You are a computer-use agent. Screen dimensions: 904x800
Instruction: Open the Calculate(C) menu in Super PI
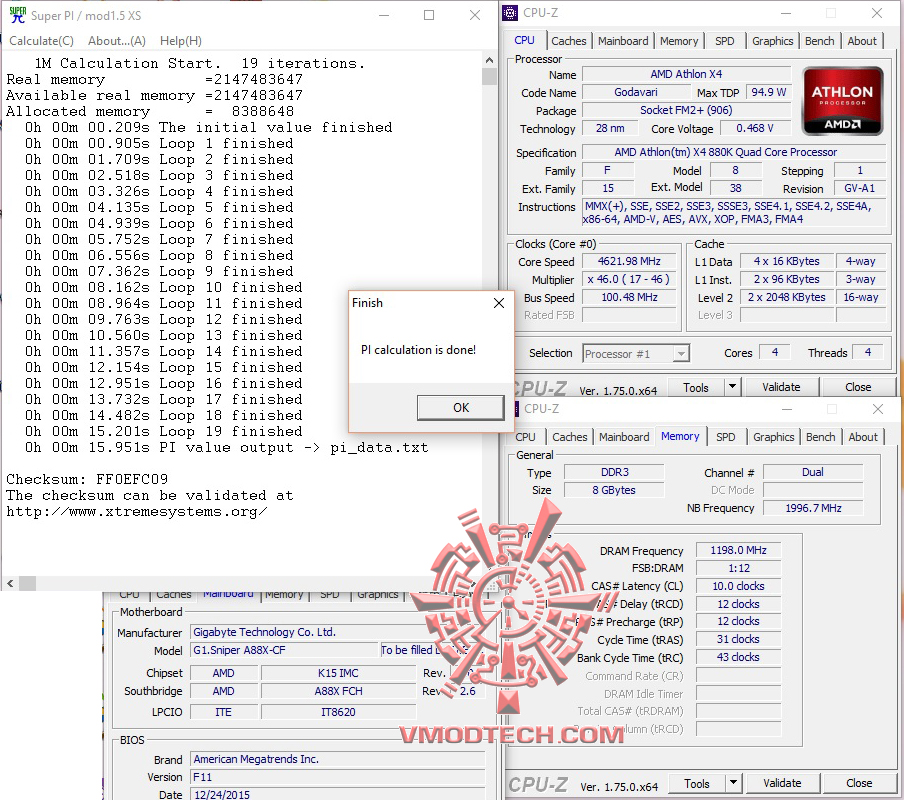coord(42,41)
